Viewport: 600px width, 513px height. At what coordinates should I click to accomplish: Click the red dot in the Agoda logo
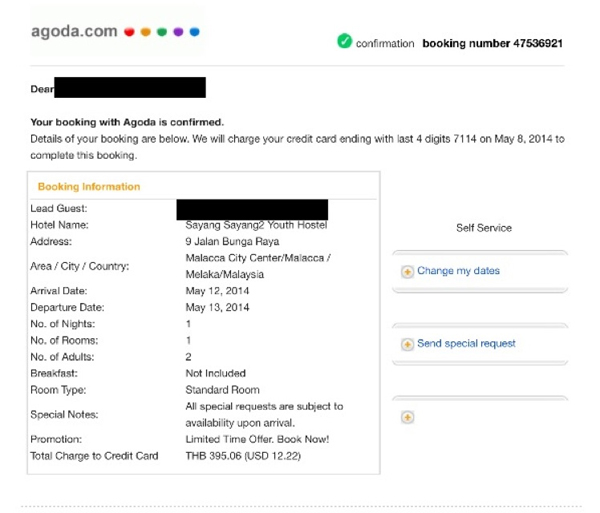coord(129,32)
